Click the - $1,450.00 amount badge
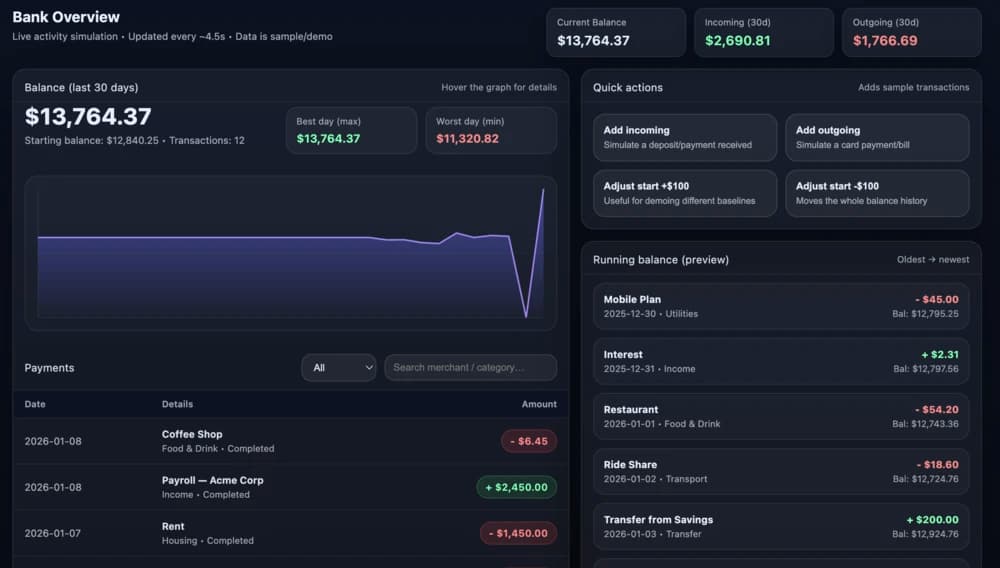Screen dimensions: 1000x568 tap(518, 533)
